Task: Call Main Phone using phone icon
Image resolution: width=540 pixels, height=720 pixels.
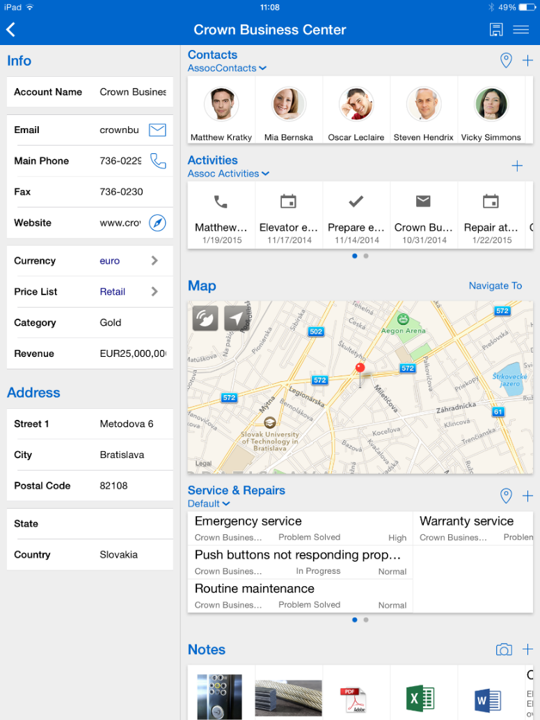Action: coord(158,161)
